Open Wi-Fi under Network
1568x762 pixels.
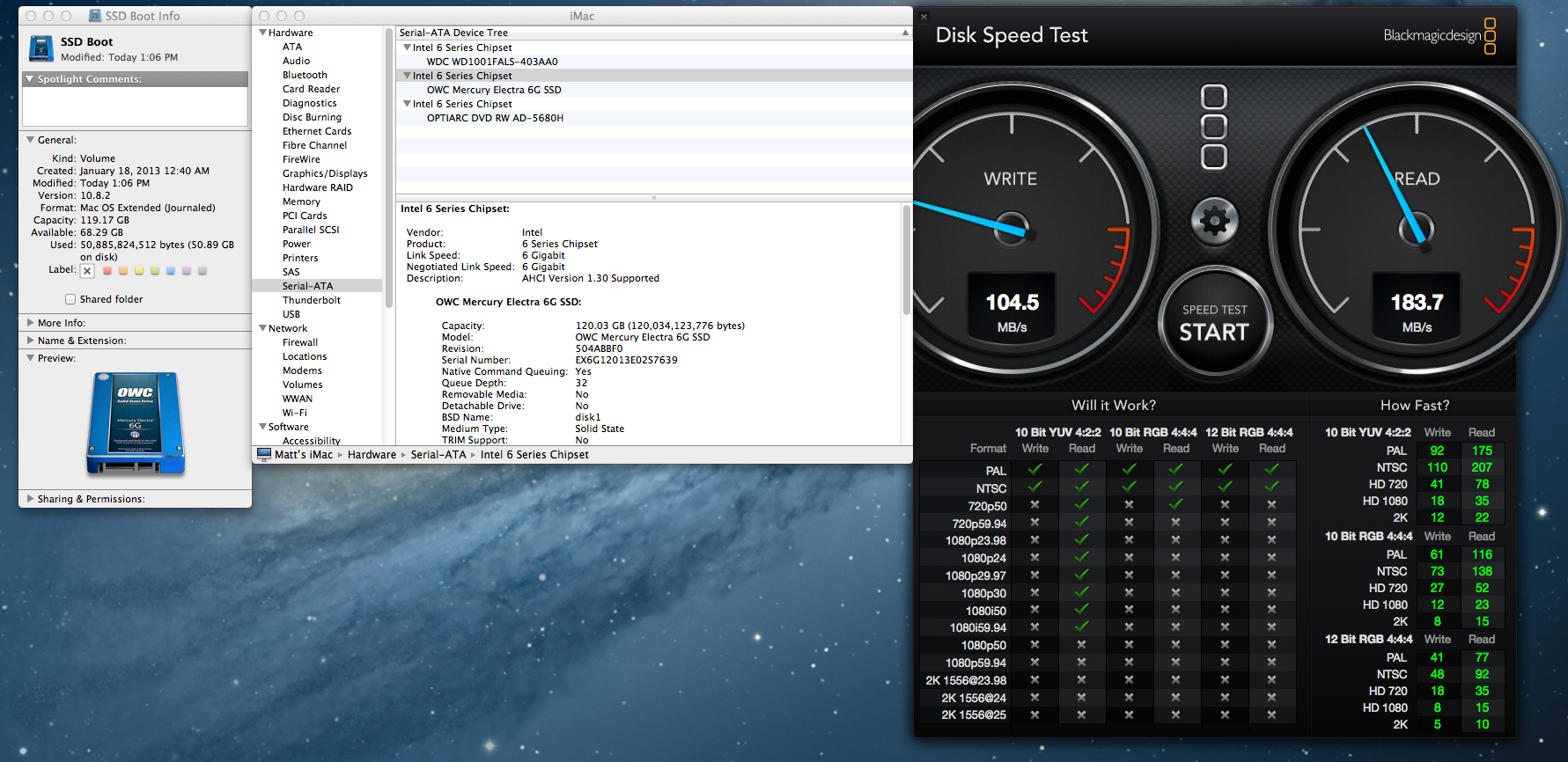[x=295, y=413]
